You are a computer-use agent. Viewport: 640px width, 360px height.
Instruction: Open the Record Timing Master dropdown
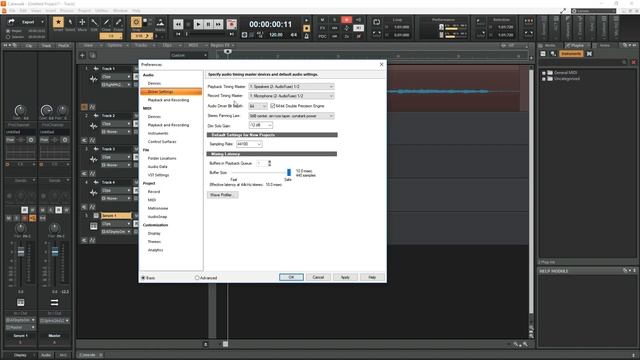[x=291, y=96]
